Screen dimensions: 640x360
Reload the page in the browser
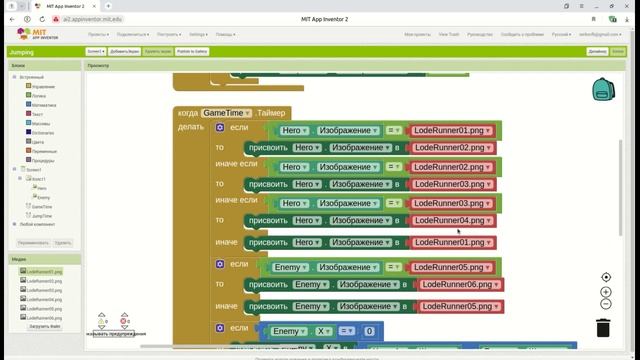coord(42,19)
